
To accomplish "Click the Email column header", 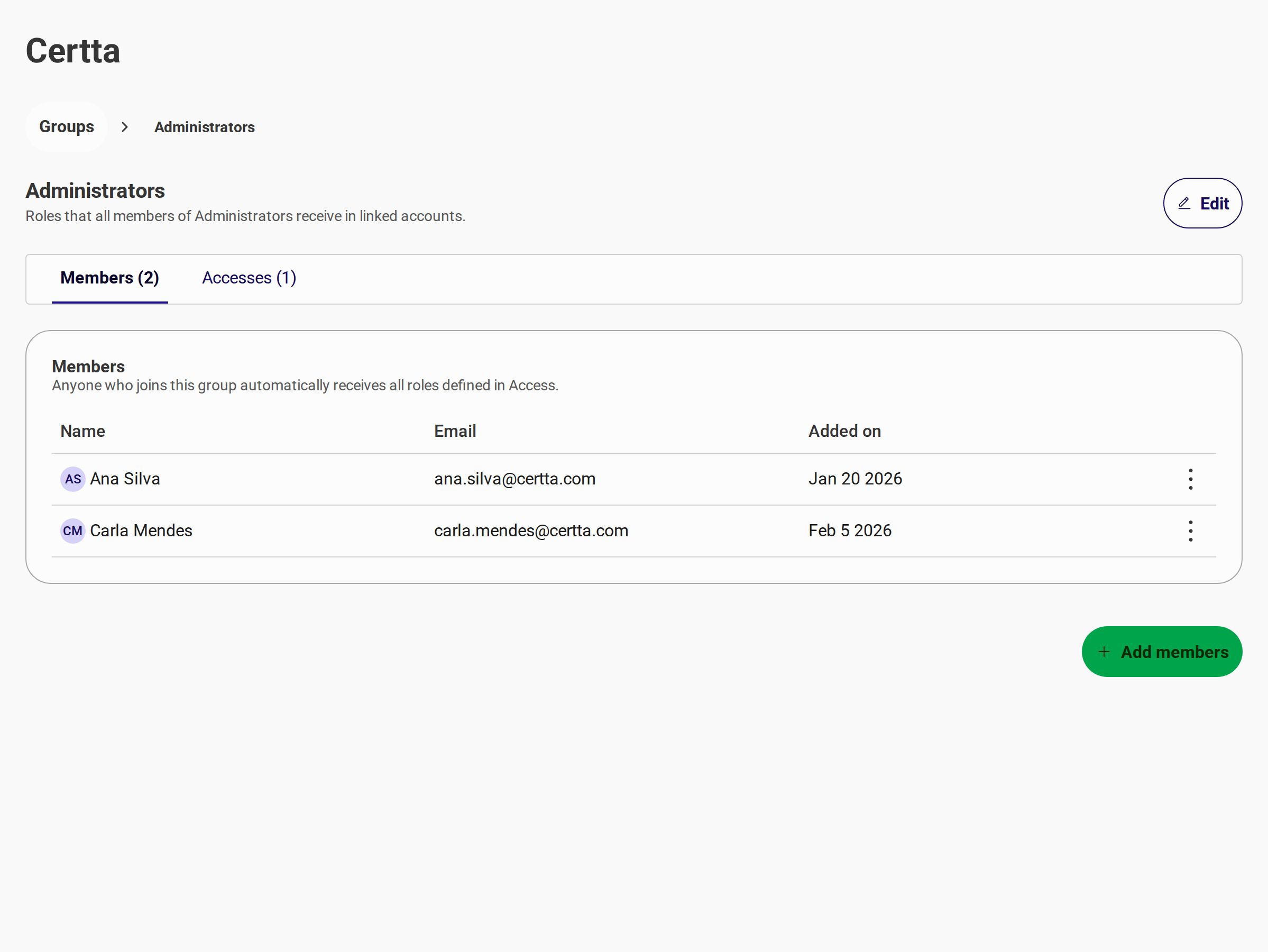I will coord(455,431).
